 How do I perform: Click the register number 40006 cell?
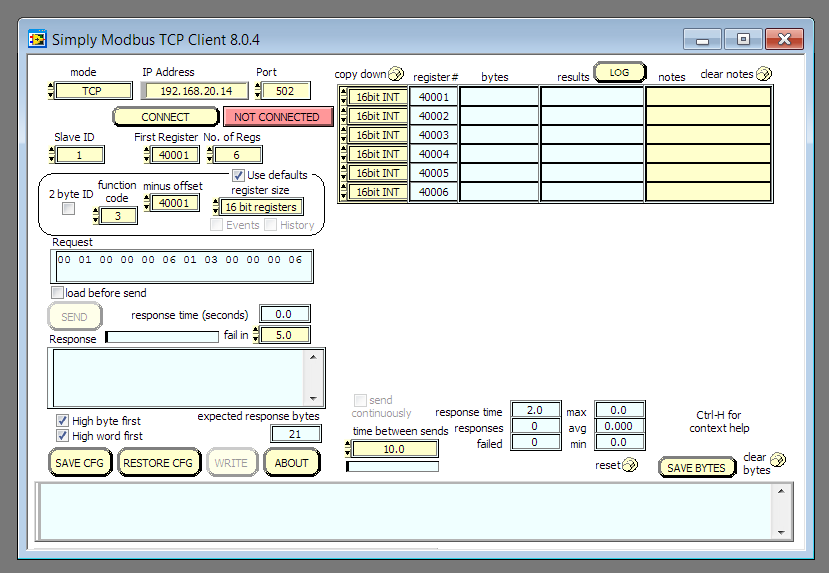click(x=434, y=192)
